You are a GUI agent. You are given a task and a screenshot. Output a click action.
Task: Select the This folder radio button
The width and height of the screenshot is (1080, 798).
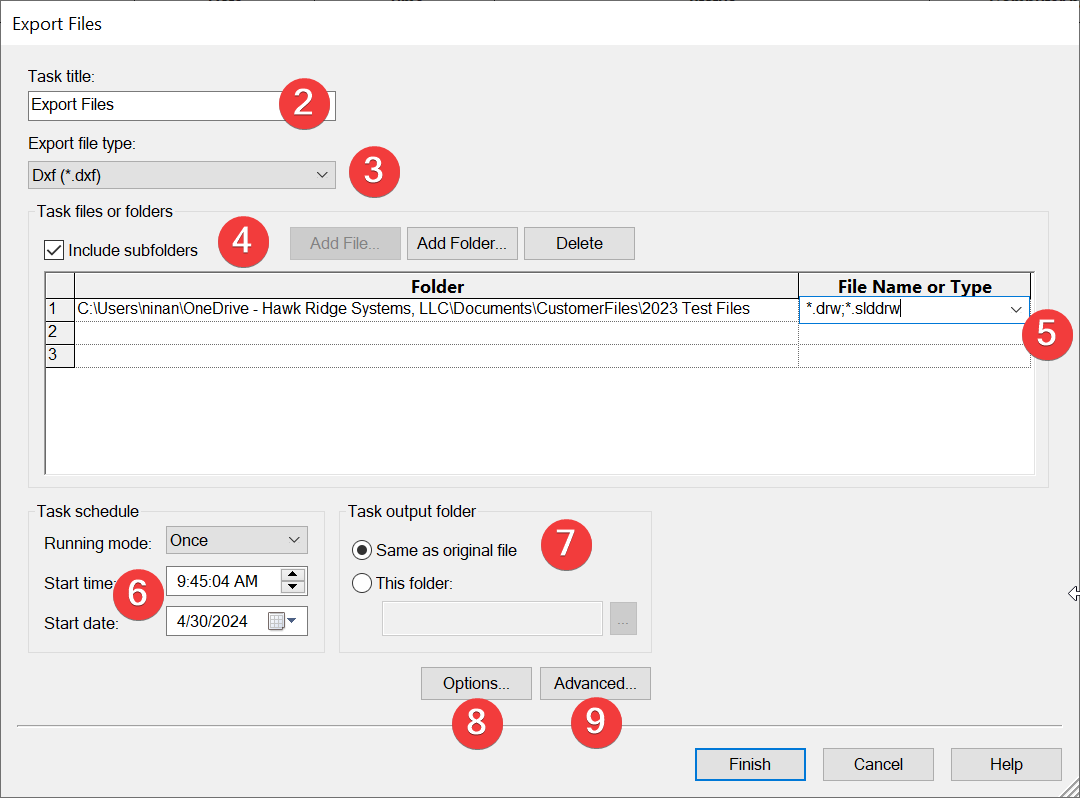tap(362, 583)
